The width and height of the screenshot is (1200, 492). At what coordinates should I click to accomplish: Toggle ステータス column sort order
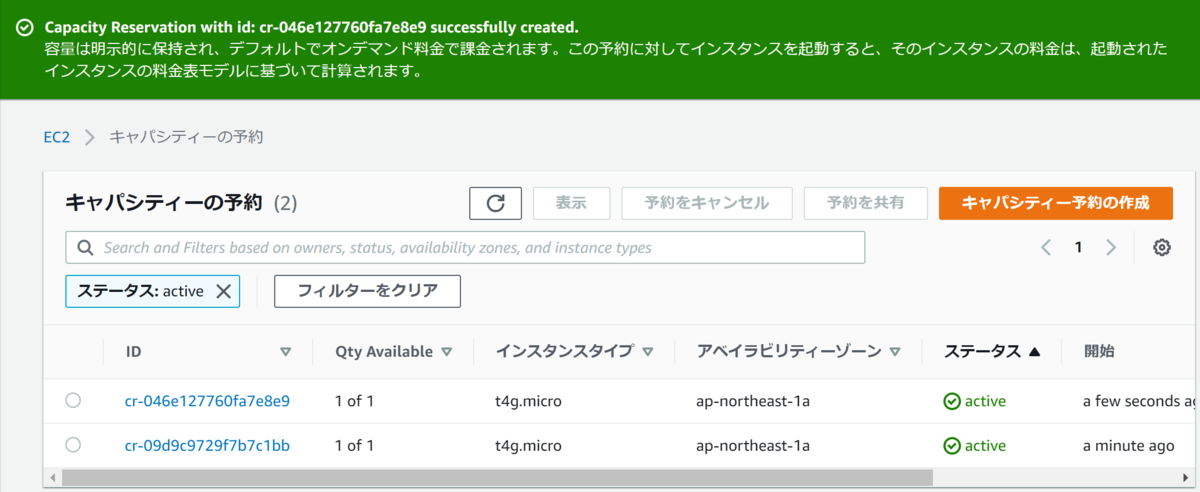1034,352
